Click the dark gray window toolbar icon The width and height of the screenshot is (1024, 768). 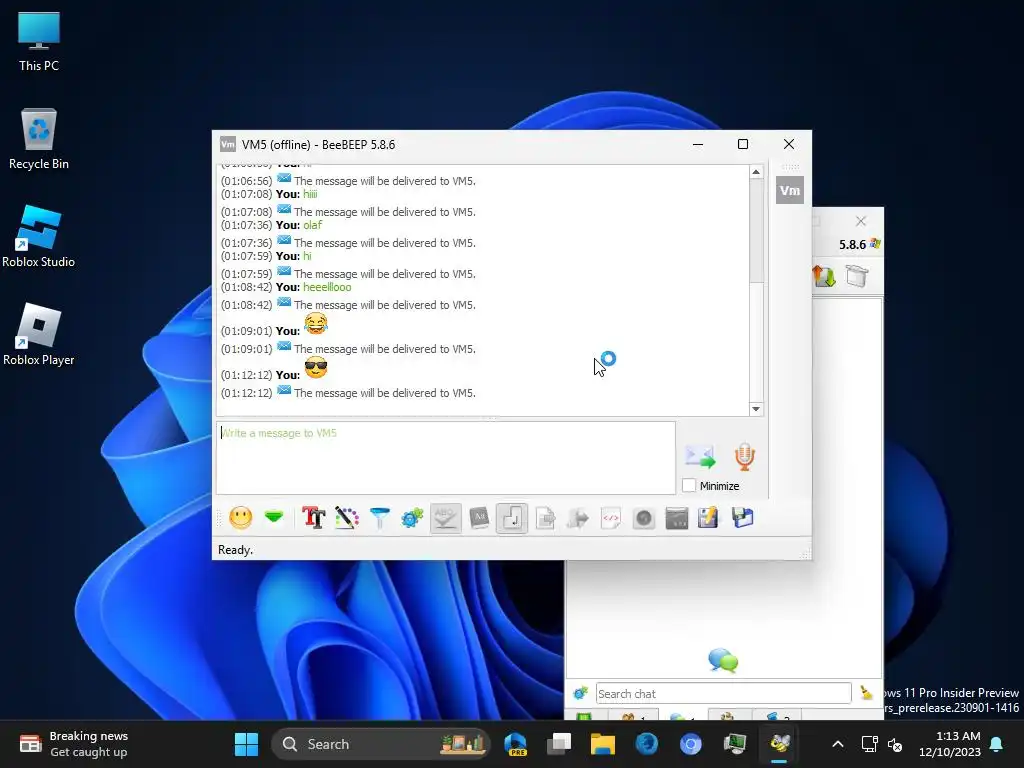point(677,518)
